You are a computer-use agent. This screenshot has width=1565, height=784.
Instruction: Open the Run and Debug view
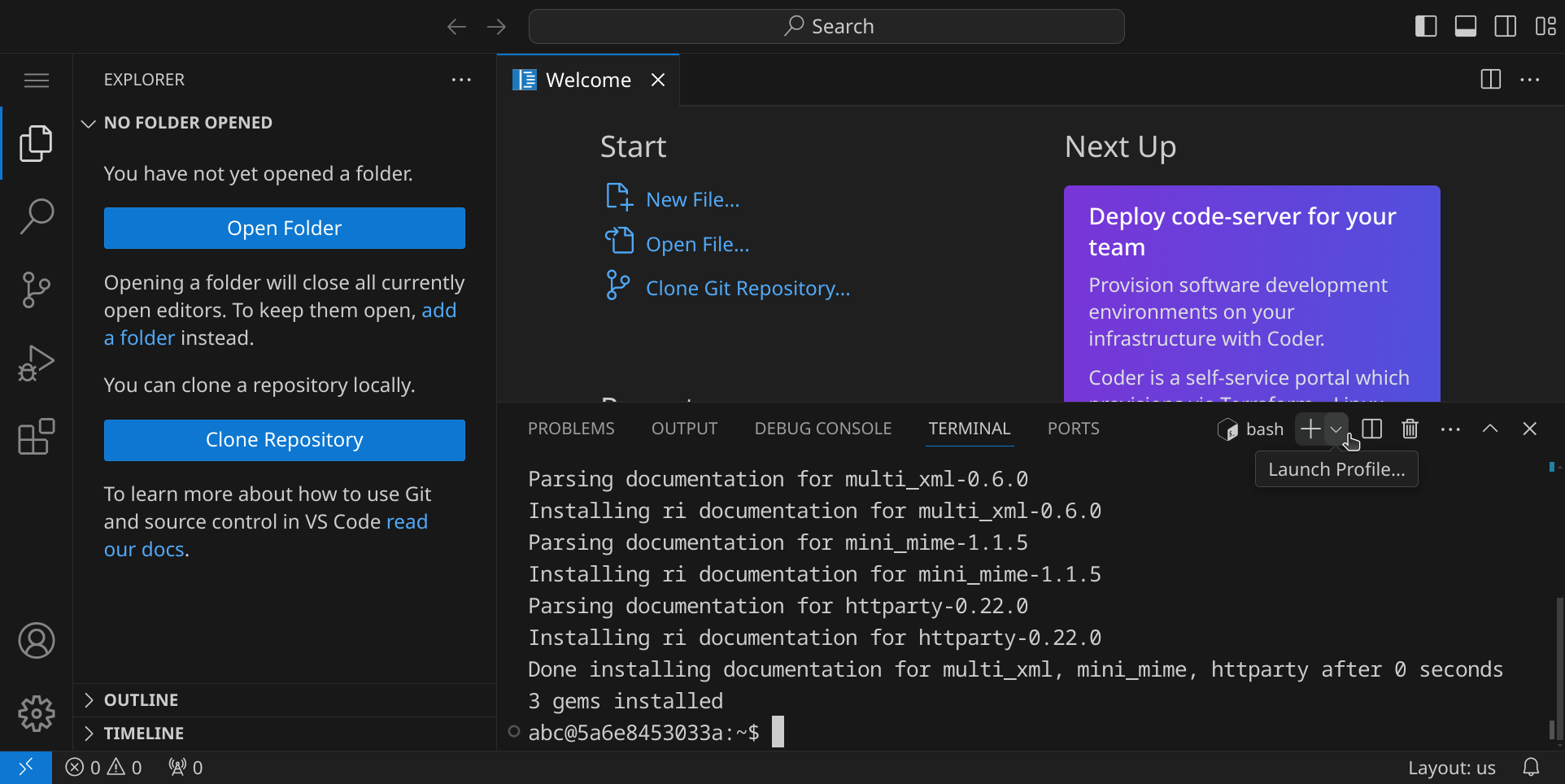click(36, 363)
